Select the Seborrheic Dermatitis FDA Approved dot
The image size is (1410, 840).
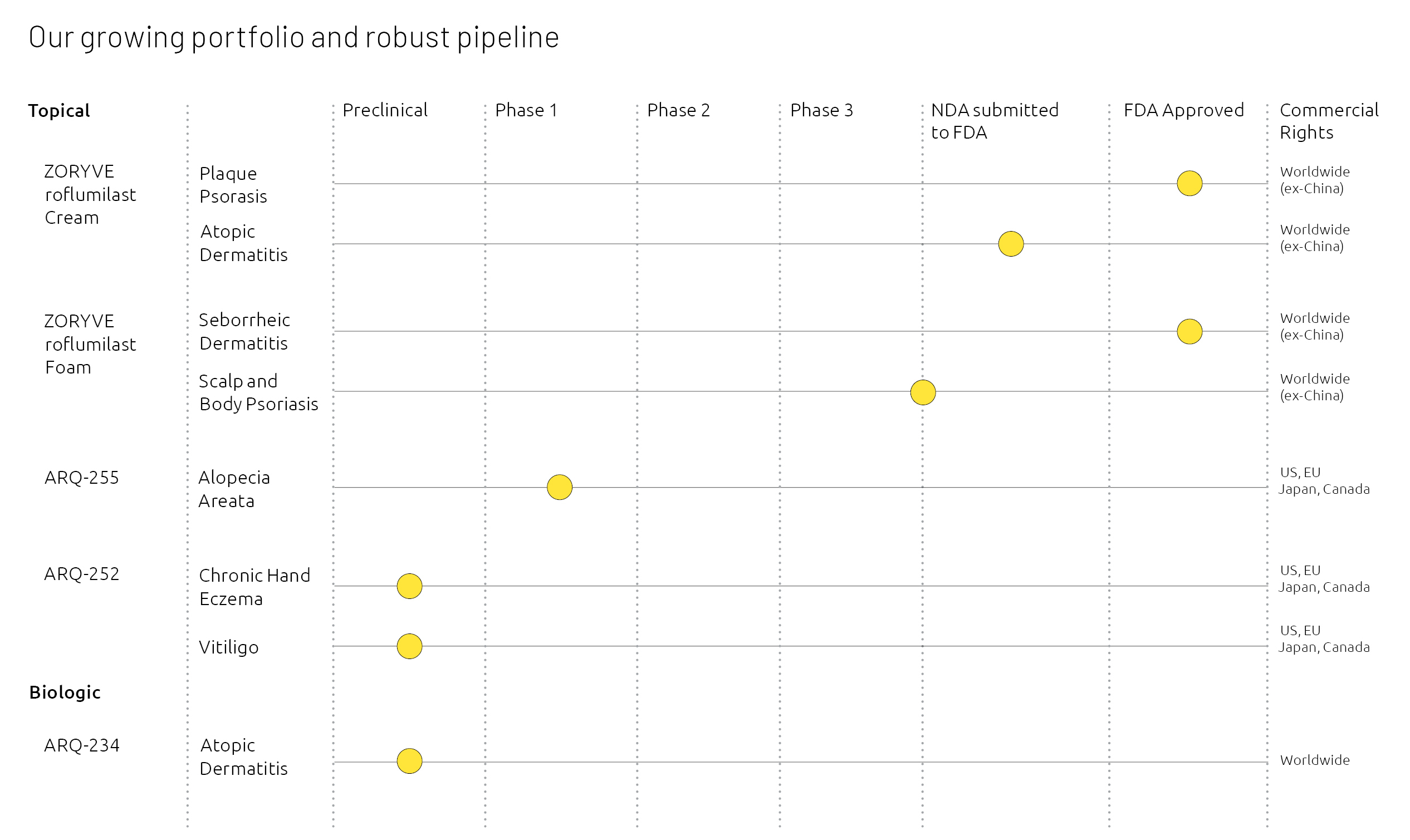(x=1189, y=332)
